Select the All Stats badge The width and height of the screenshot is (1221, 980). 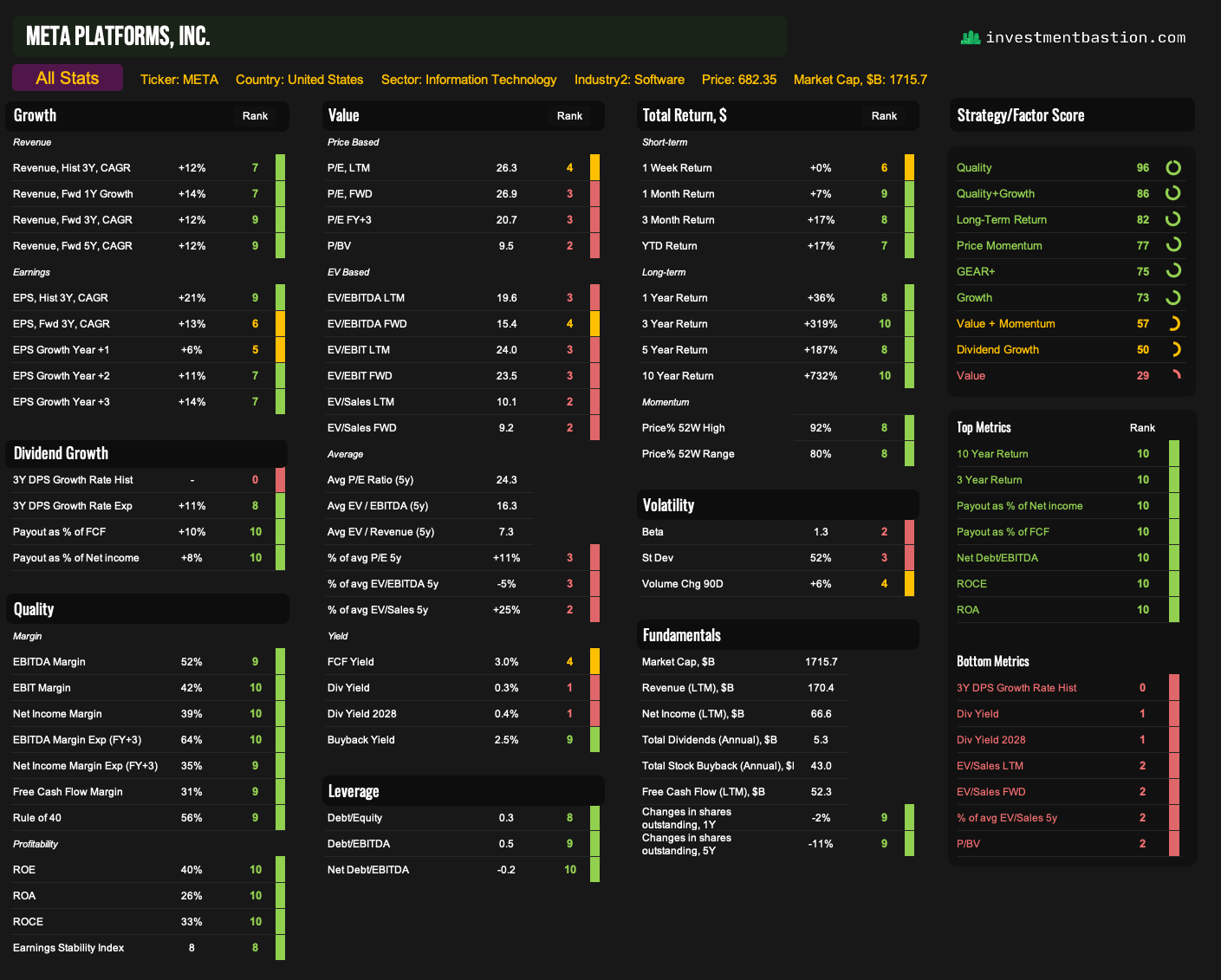tap(68, 78)
